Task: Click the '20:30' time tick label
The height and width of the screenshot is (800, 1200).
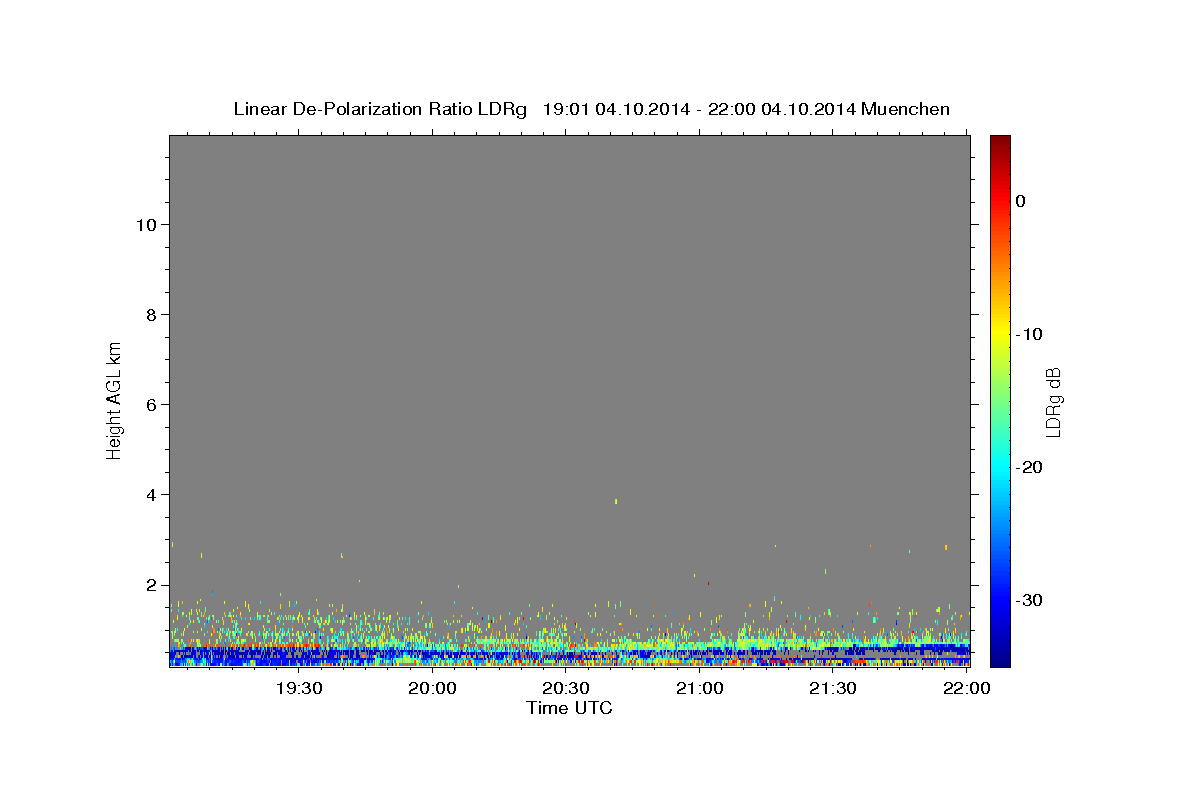Action: (566, 688)
